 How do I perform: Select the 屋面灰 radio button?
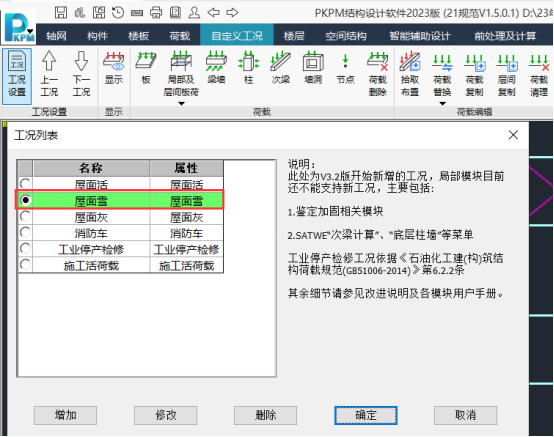click(25, 216)
